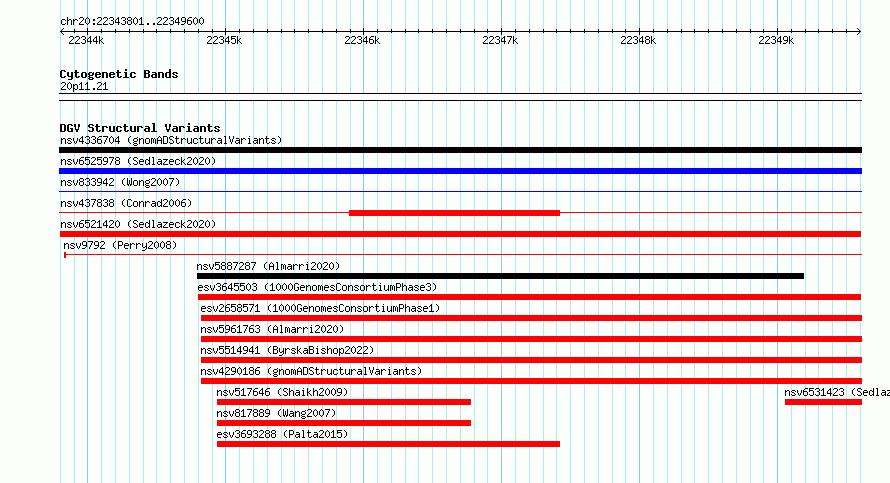Open nsv437838 (Conrad2006) label

point(126,203)
